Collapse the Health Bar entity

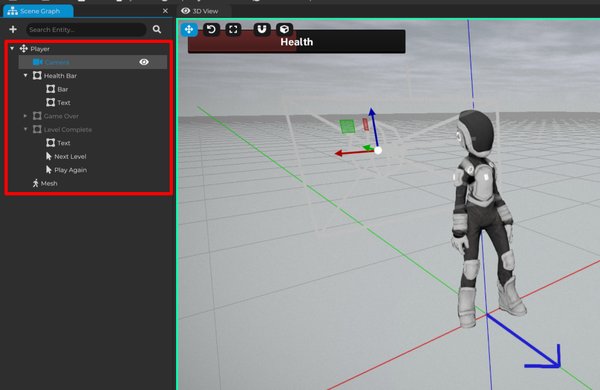coord(26,75)
